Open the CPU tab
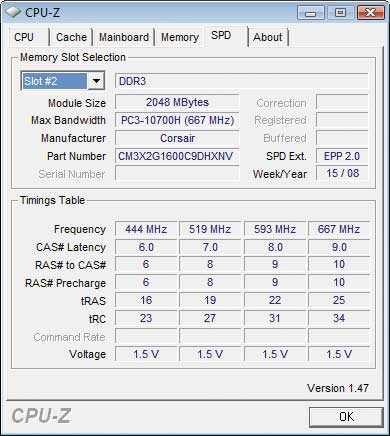 tap(29, 37)
